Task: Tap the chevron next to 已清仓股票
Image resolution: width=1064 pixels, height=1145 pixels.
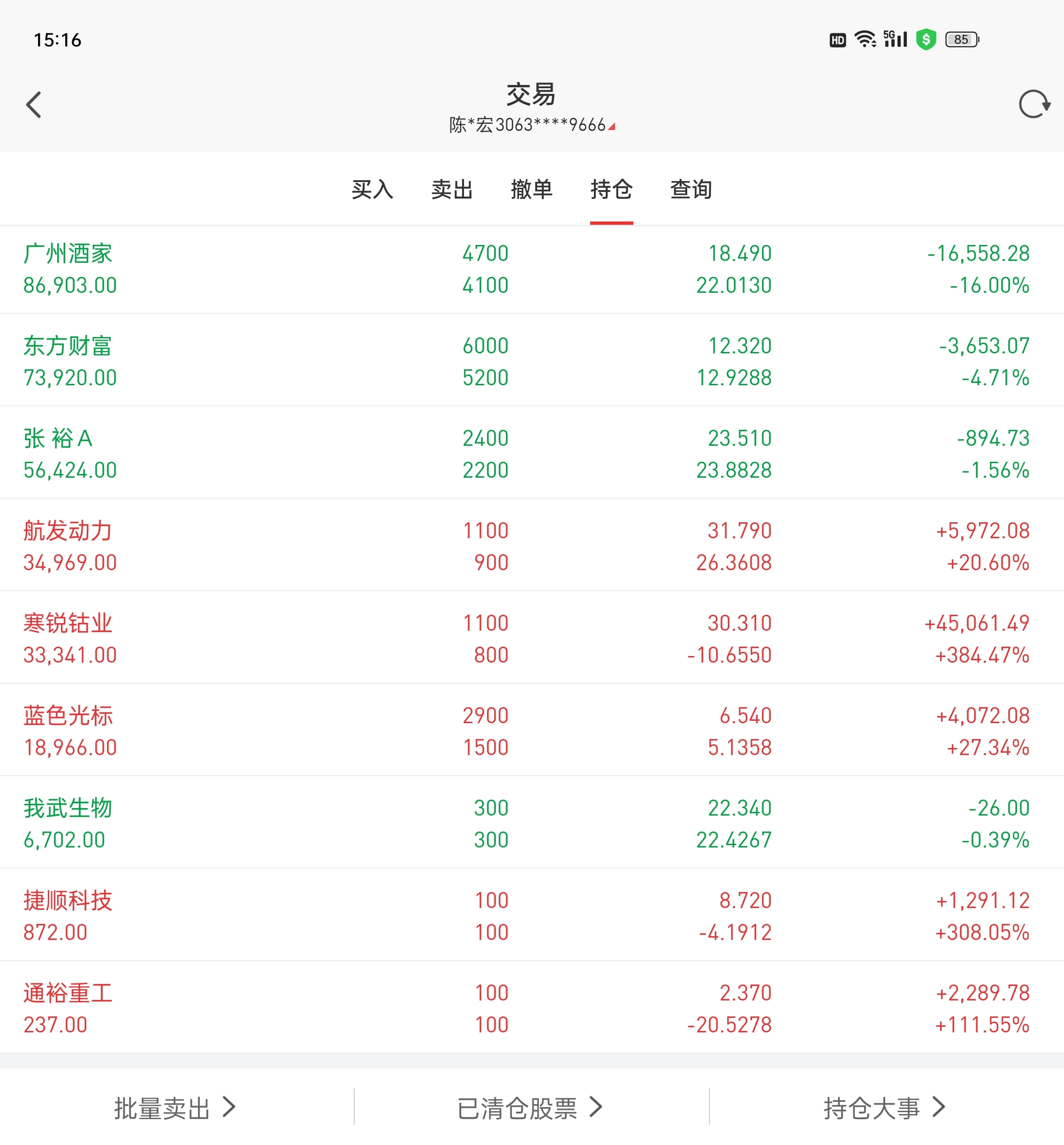Action: pyautogui.click(x=596, y=1107)
